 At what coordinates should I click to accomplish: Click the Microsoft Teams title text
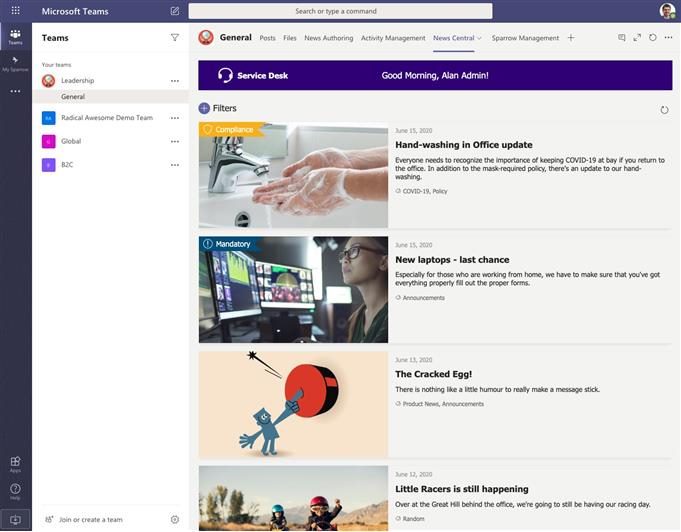(75, 11)
